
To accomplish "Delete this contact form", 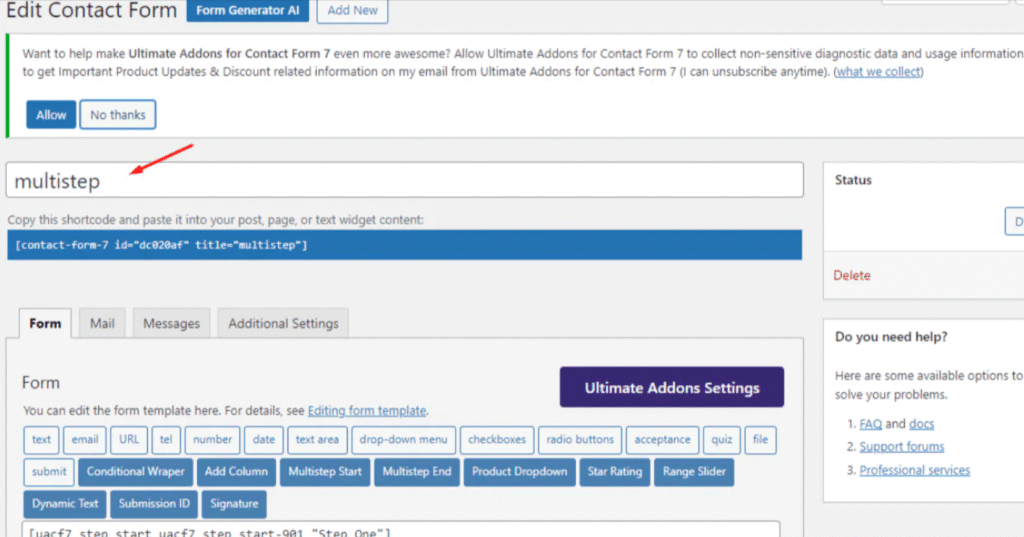I will pos(852,276).
